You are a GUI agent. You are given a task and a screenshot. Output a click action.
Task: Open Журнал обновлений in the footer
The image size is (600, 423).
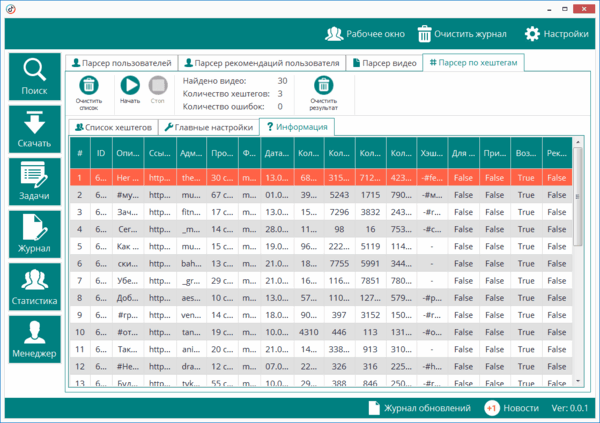[x=420, y=408]
